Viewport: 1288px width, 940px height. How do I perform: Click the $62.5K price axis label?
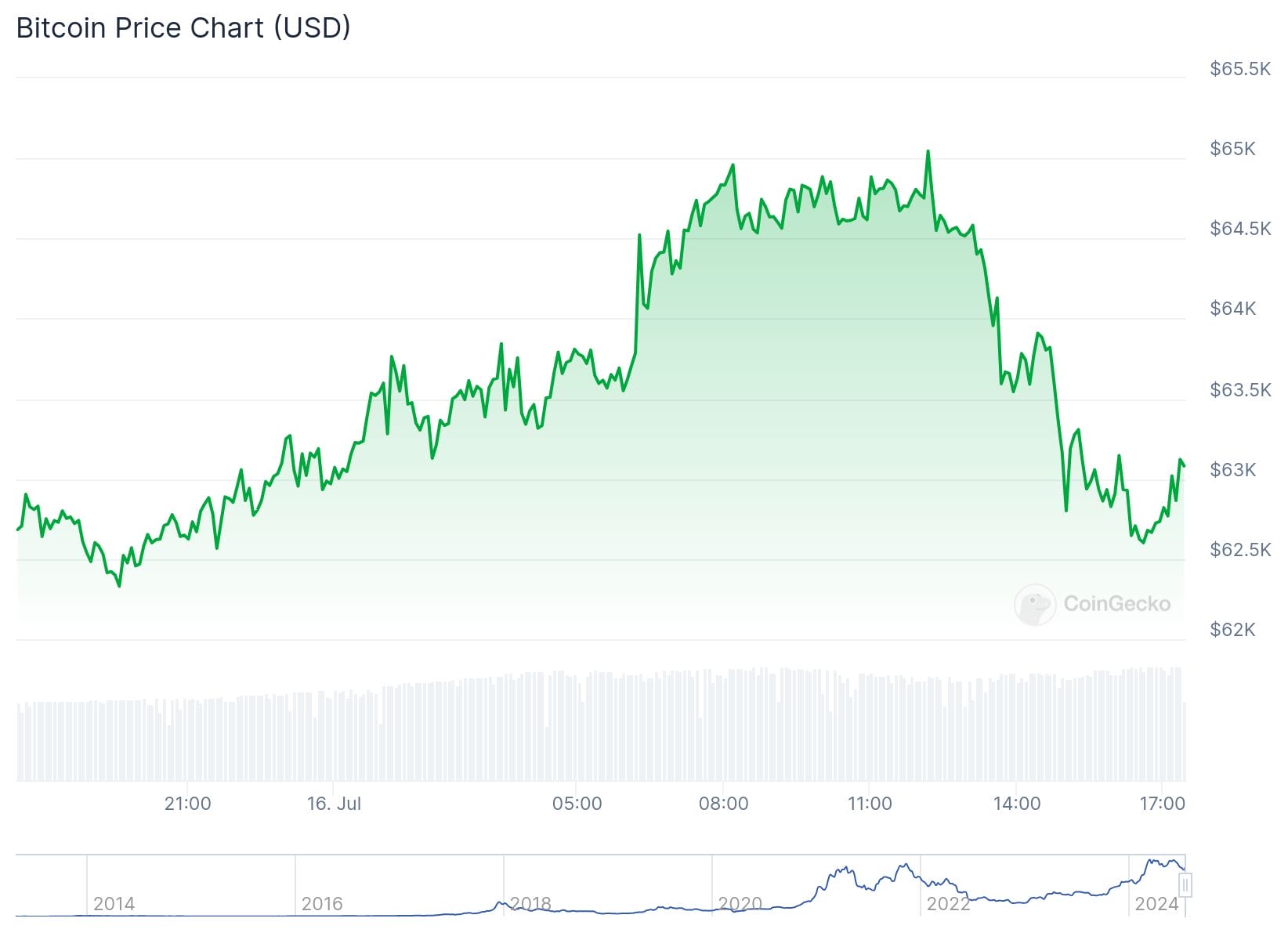1239,550
